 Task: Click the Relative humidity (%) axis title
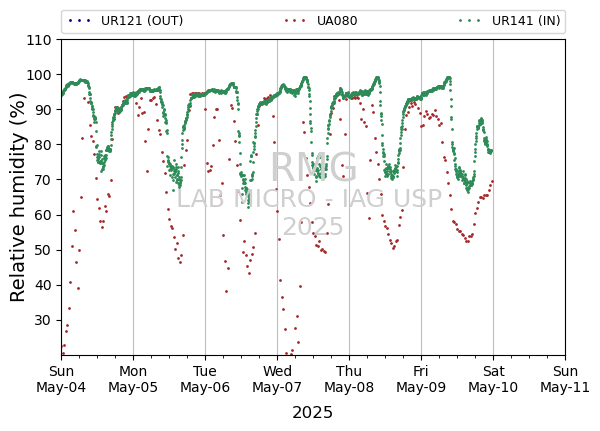coord(17,198)
